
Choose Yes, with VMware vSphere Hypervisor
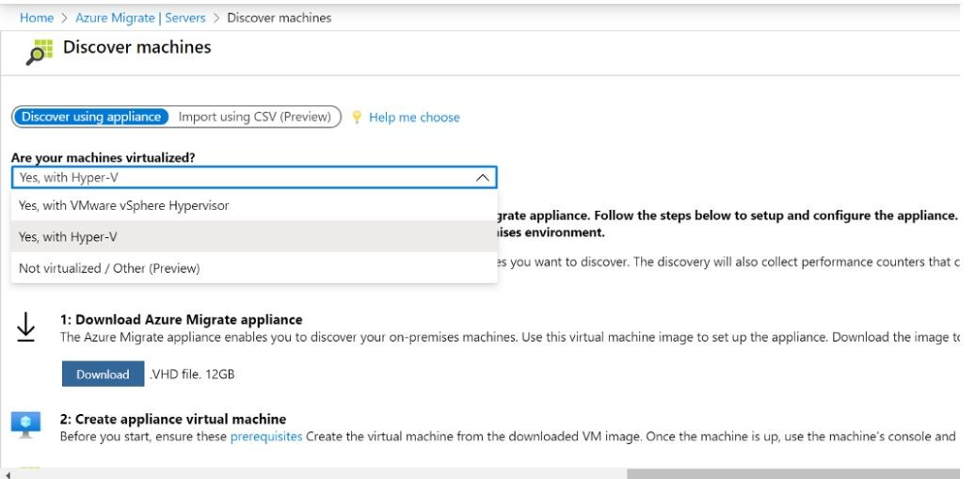[254, 205]
